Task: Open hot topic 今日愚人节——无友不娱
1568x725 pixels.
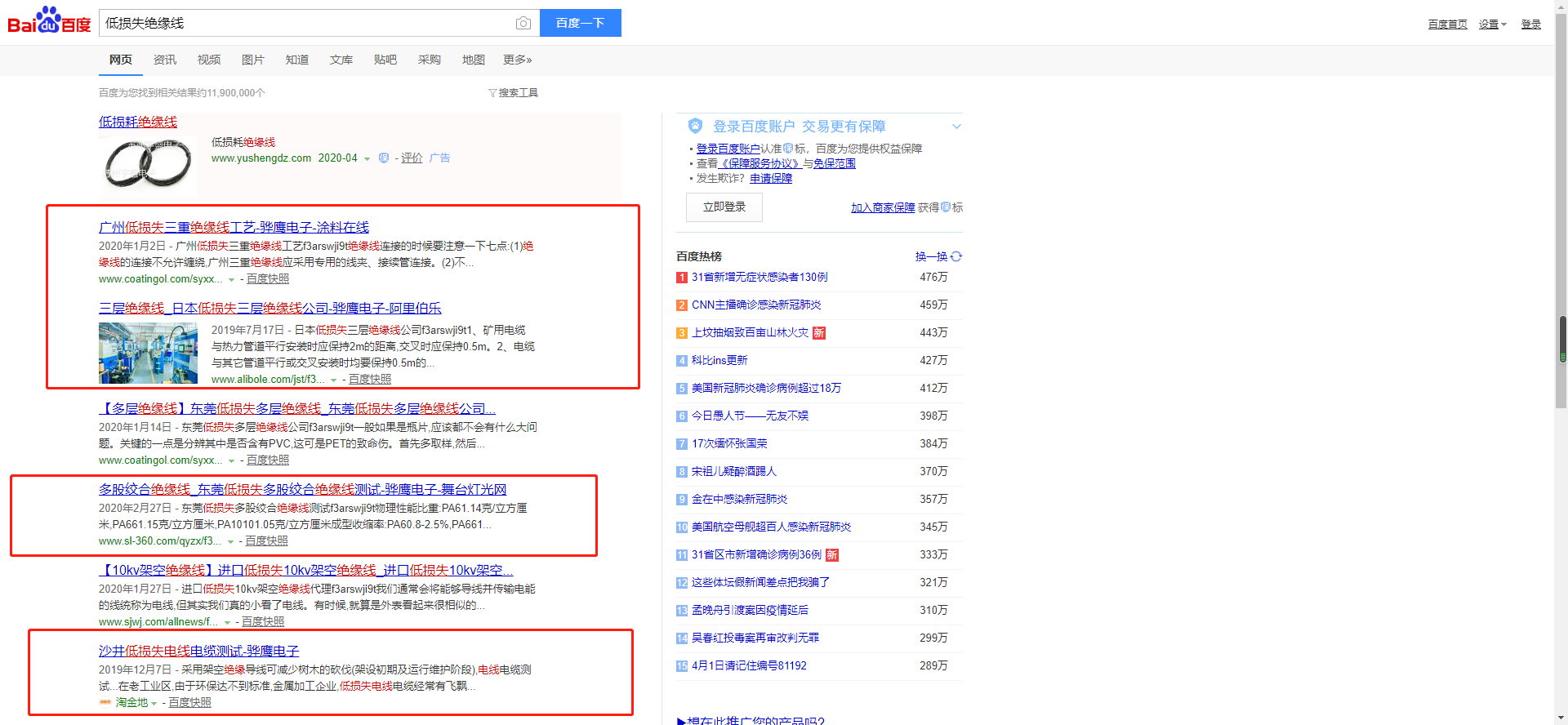Action: (x=750, y=416)
